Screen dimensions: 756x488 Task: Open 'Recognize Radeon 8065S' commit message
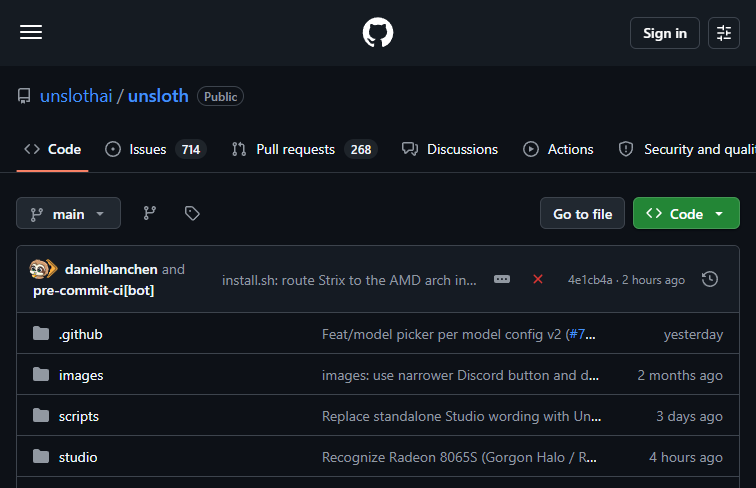click(x=459, y=457)
